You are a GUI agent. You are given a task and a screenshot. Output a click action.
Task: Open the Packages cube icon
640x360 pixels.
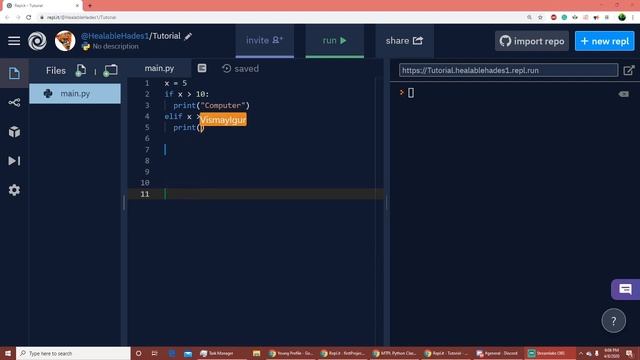[14, 132]
